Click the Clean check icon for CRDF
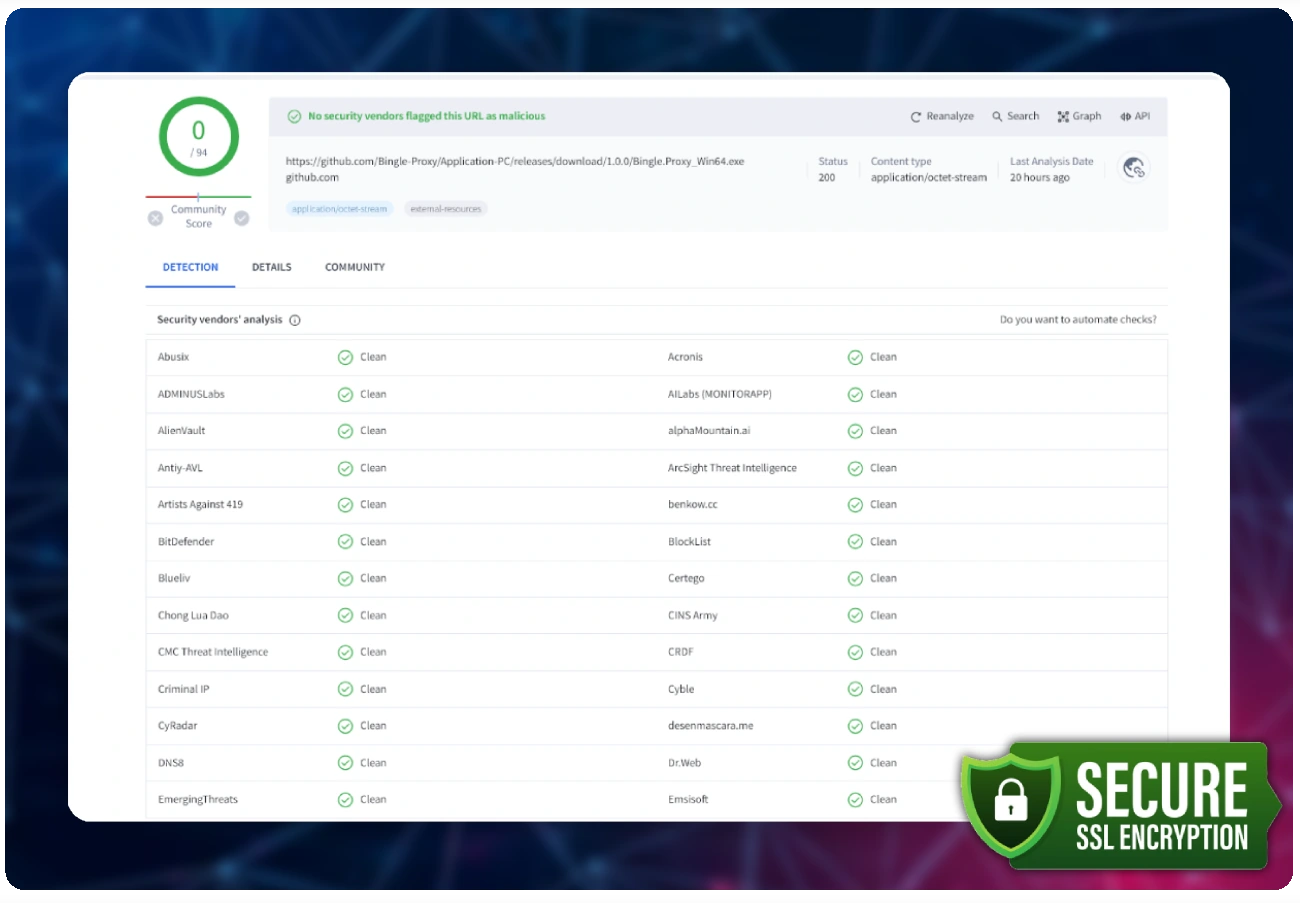The image size is (1300, 903). [x=855, y=652]
